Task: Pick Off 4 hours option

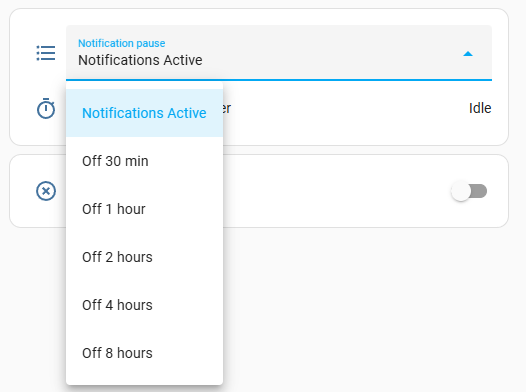Action: pos(144,305)
